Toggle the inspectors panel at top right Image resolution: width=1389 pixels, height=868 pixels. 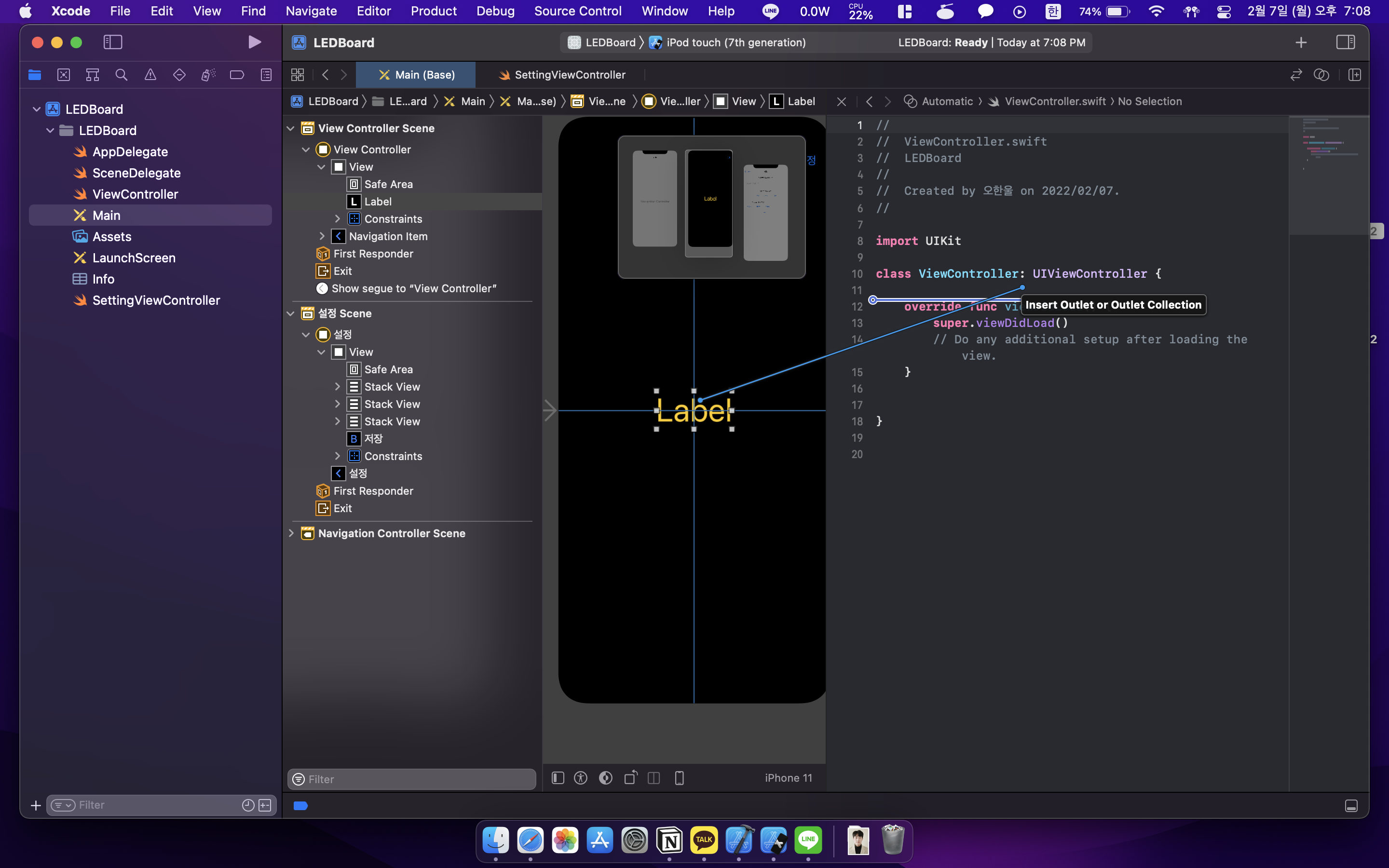point(1346,42)
